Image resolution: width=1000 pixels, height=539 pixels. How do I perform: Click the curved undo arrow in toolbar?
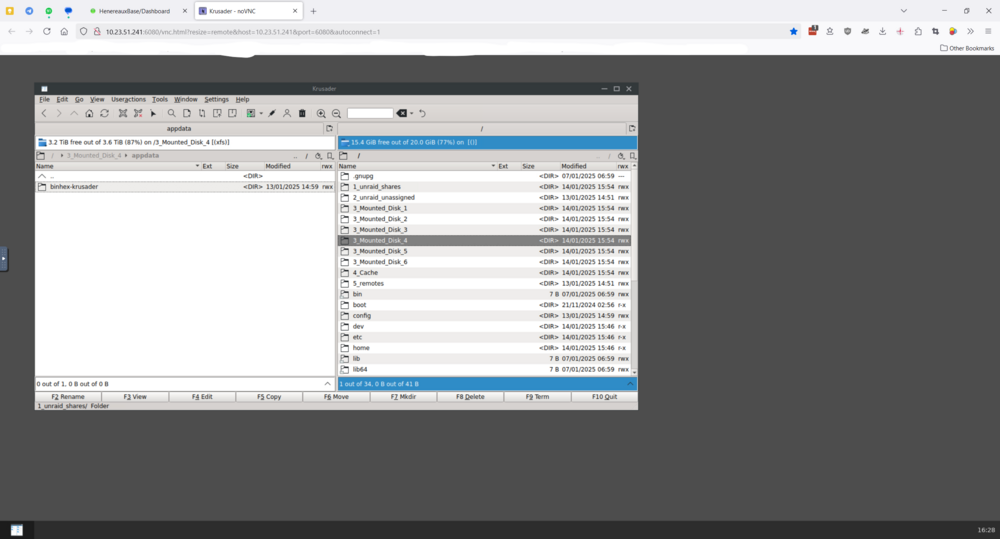[422, 114]
